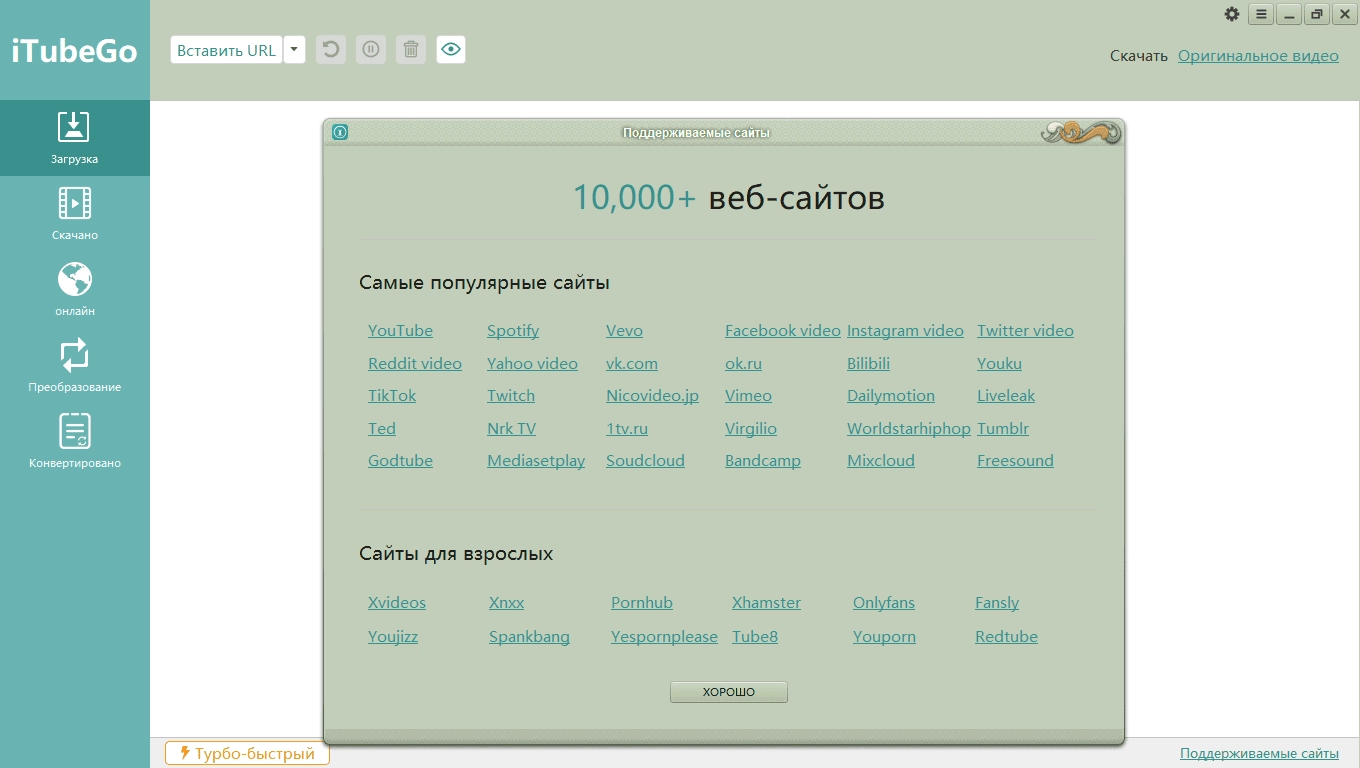This screenshot has height=768, width=1360.
Task: Click the trash delete icon in toolbar
Action: click(x=411, y=49)
